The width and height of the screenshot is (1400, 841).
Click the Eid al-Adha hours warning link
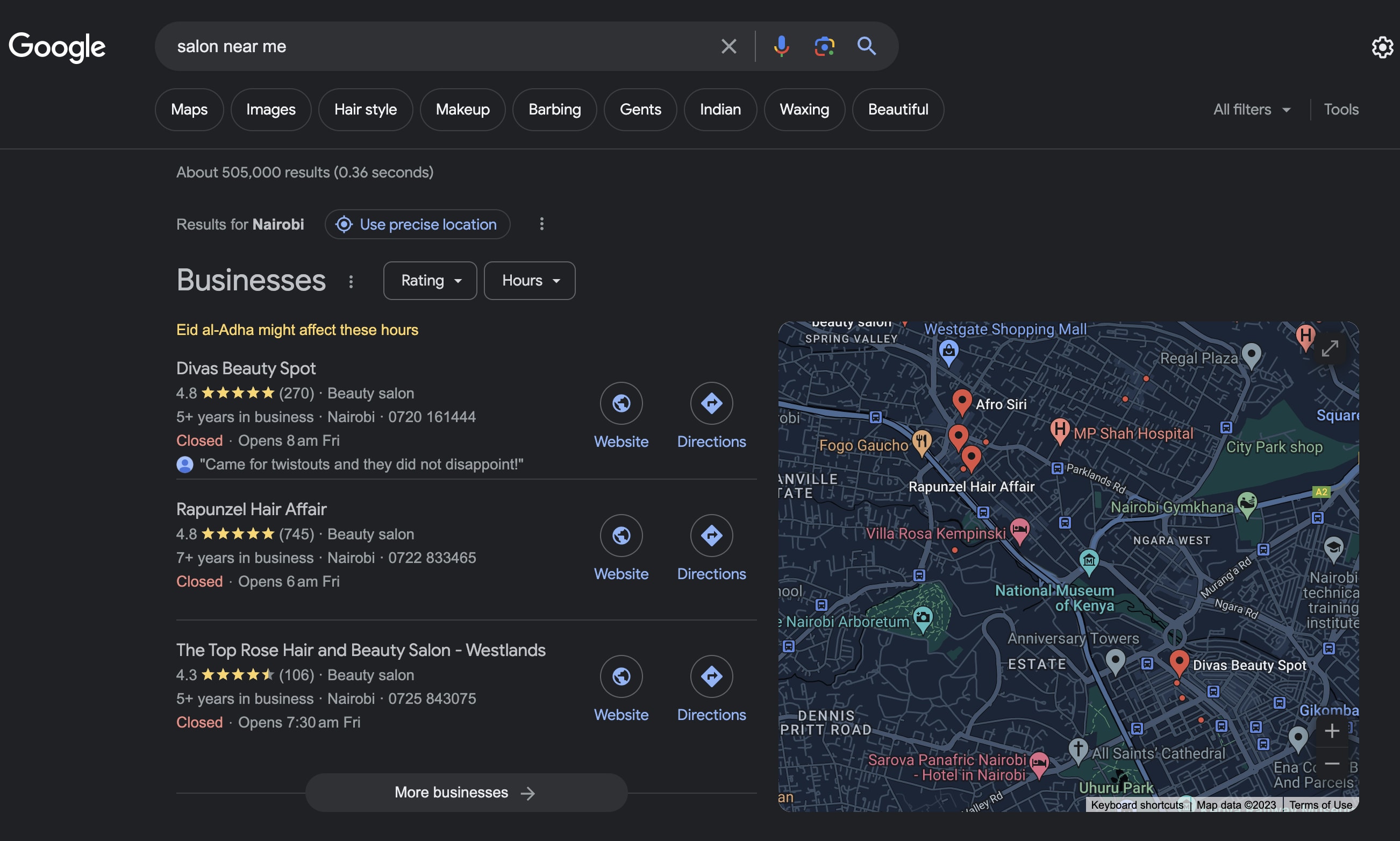pos(296,328)
